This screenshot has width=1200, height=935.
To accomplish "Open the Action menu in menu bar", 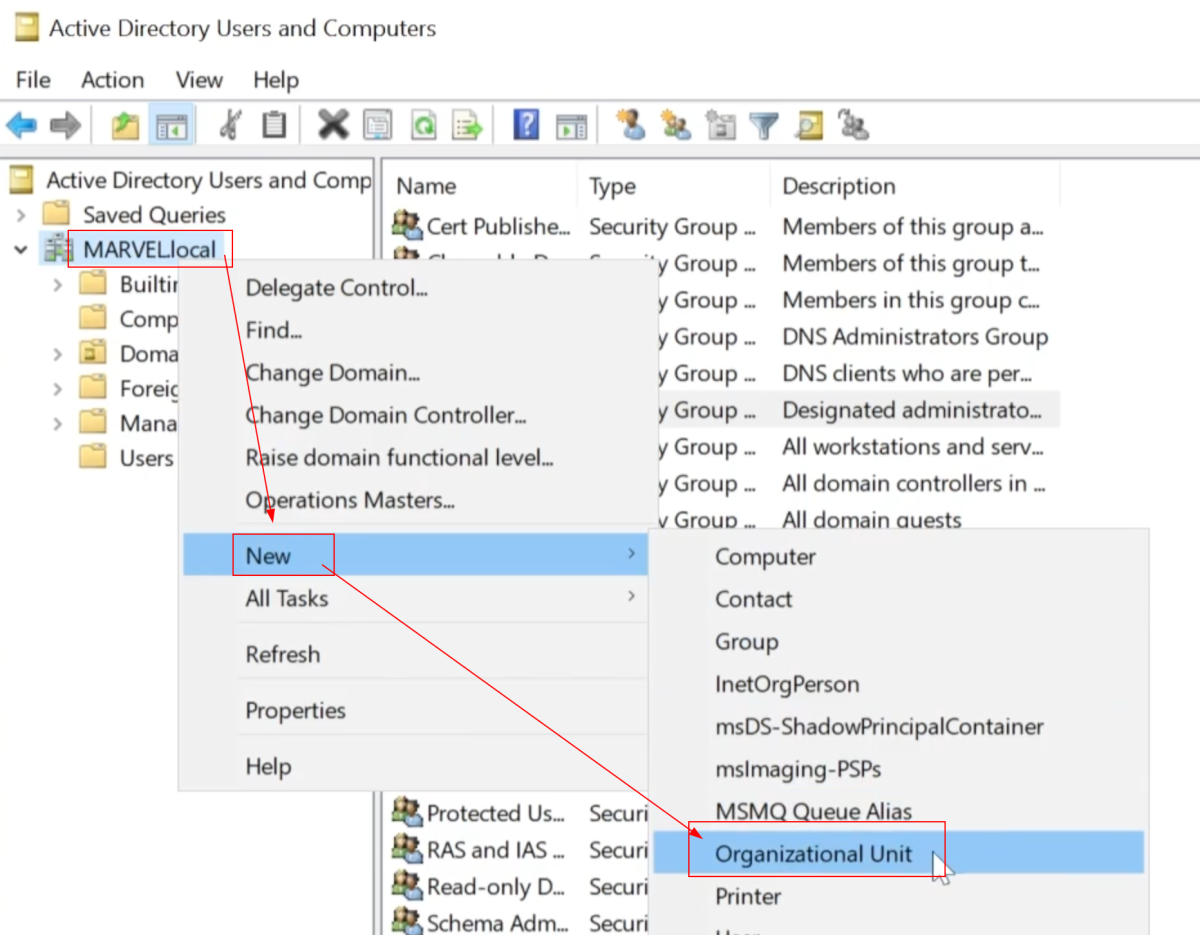I will [x=112, y=80].
